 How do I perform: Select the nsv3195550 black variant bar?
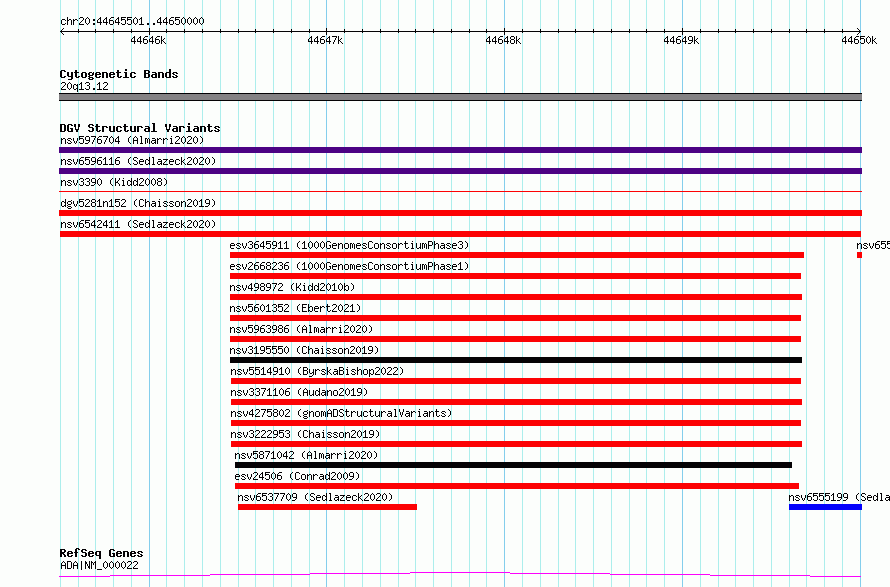pyautogui.click(x=516, y=360)
